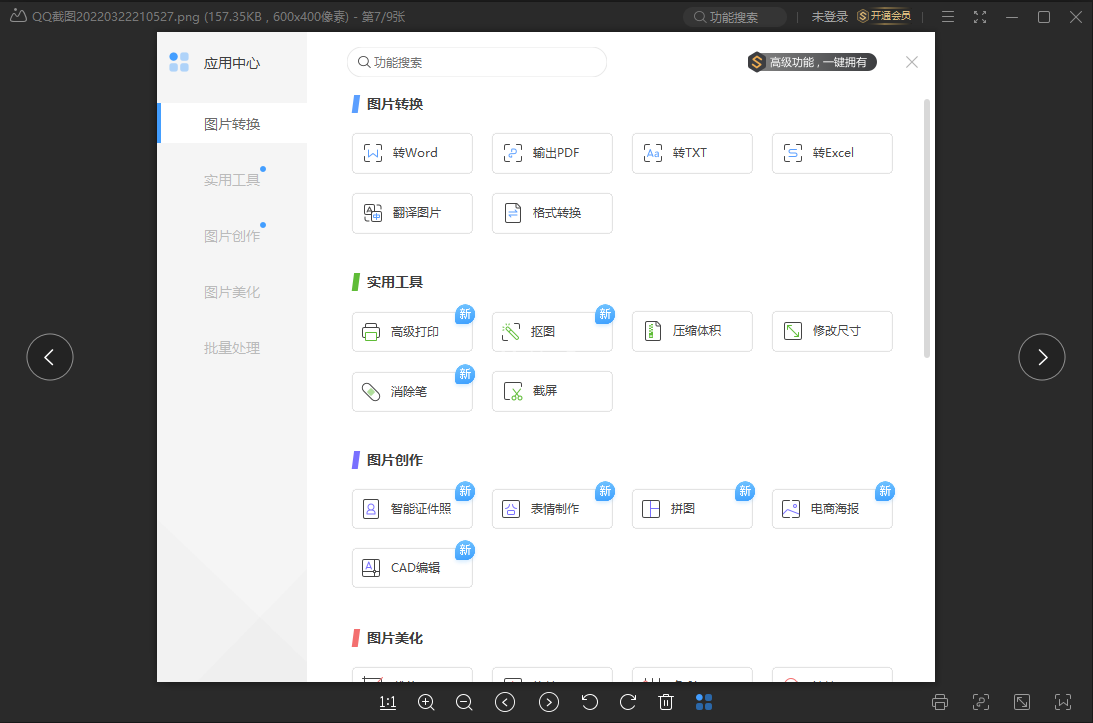Click the print icon in bottom bar

pos(940,702)
